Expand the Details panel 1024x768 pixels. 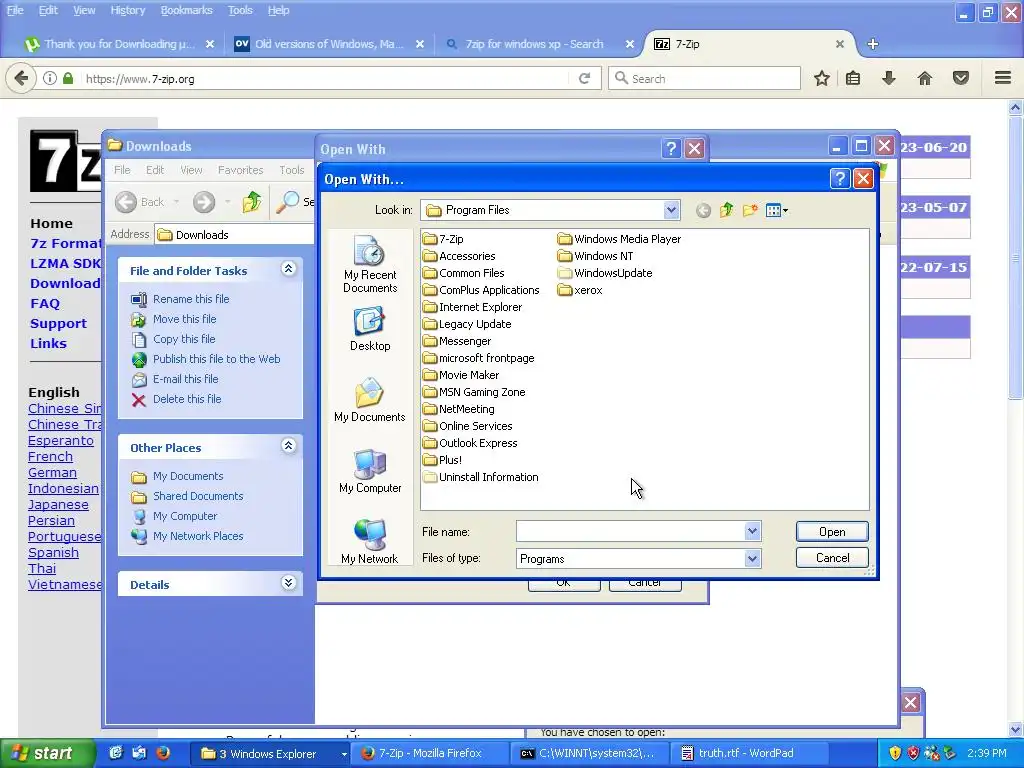coord(289,583)
